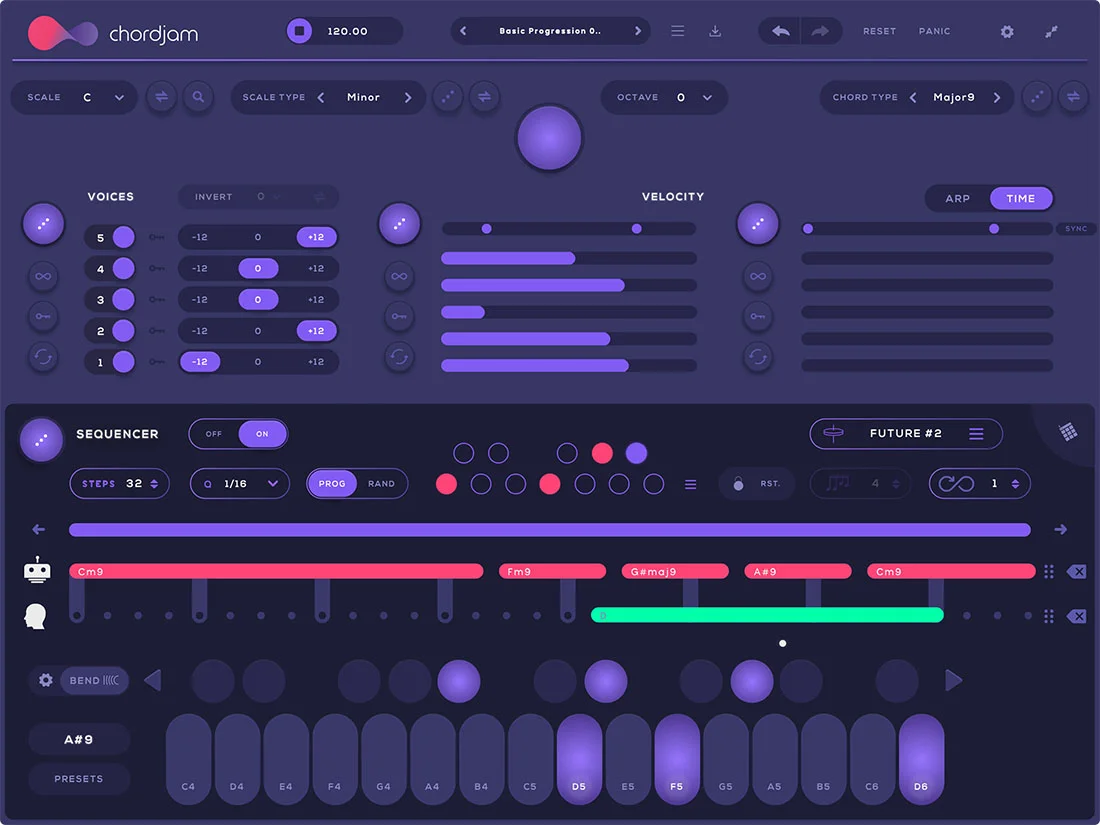Switch to ARP mode instead of TIME

pyautogui.click(x=957, y=198)
